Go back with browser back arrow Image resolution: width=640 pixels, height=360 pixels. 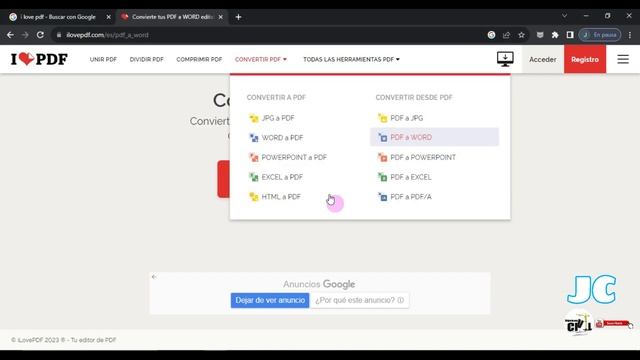click(10, 35)
